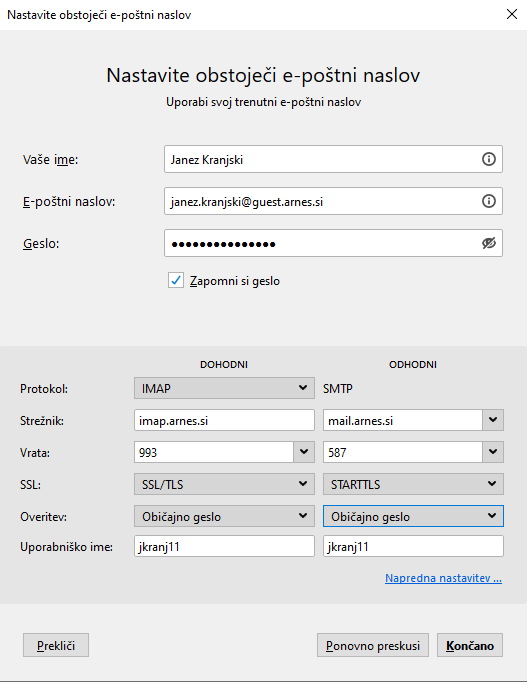The image size is (527, 682).
Task: Click the Ponovno preskusi button
Action: [373, 645]
